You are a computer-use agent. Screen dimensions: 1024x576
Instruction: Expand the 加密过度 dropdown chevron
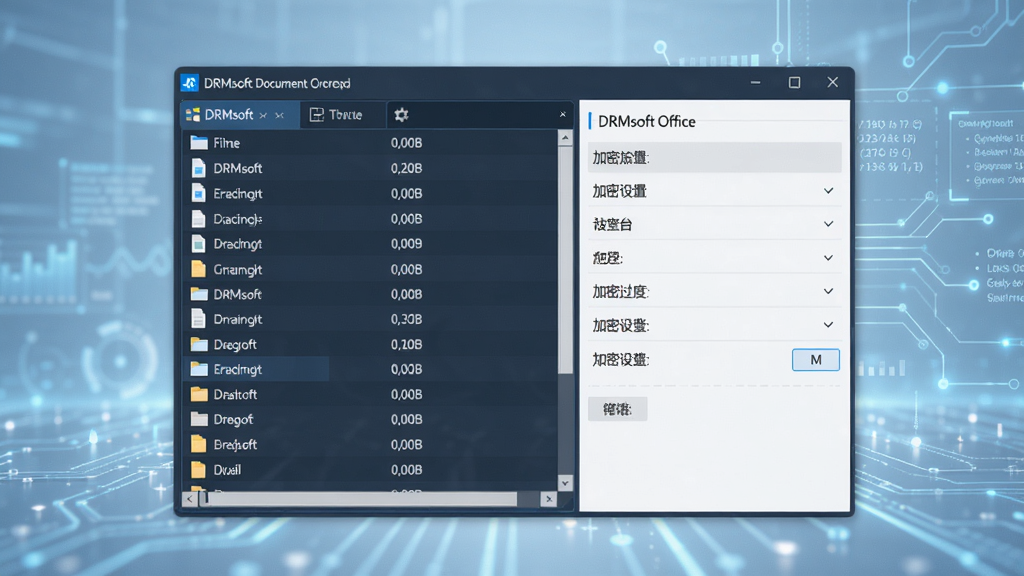click(x=828, y=291)
